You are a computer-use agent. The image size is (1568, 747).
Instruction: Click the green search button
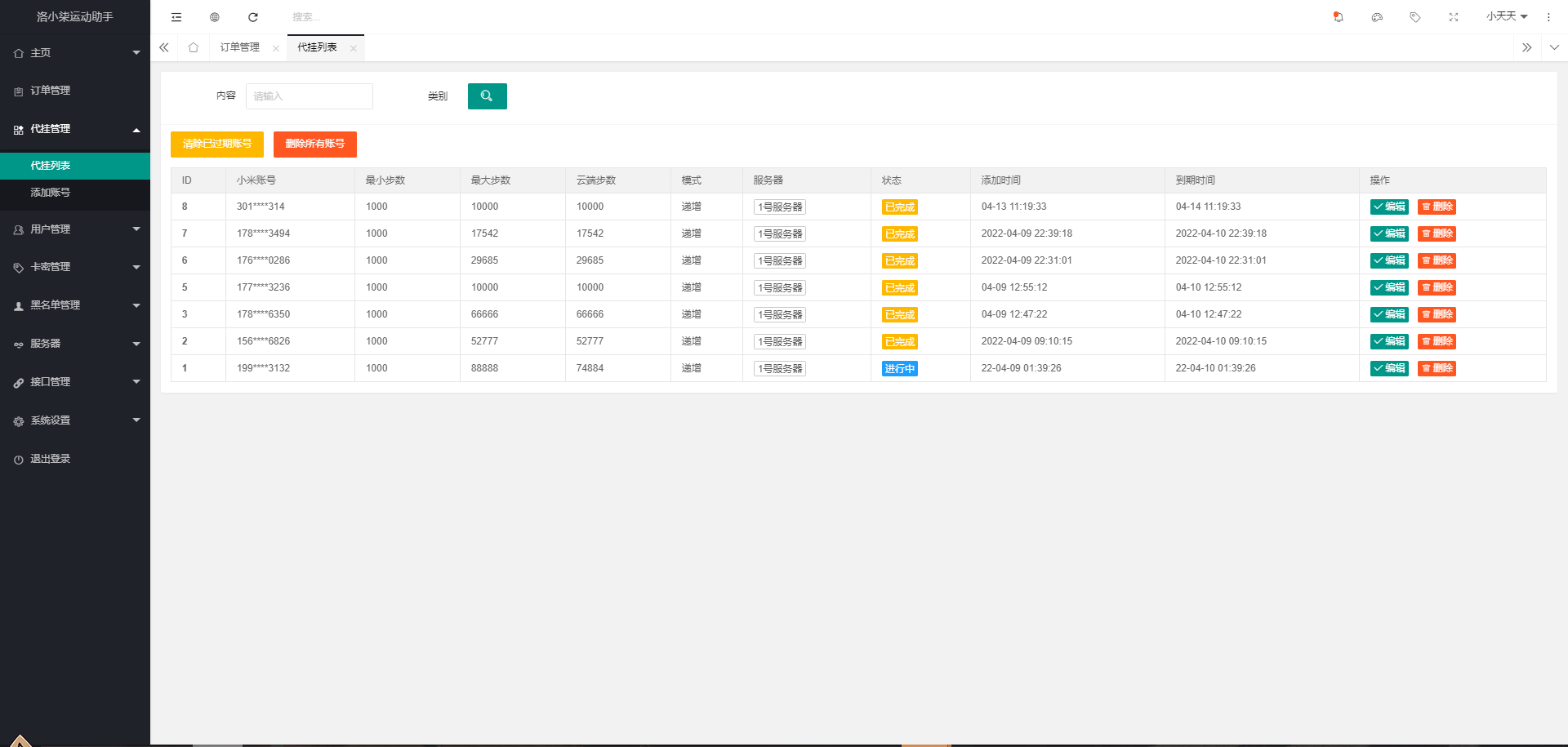(x=487, y=96)
